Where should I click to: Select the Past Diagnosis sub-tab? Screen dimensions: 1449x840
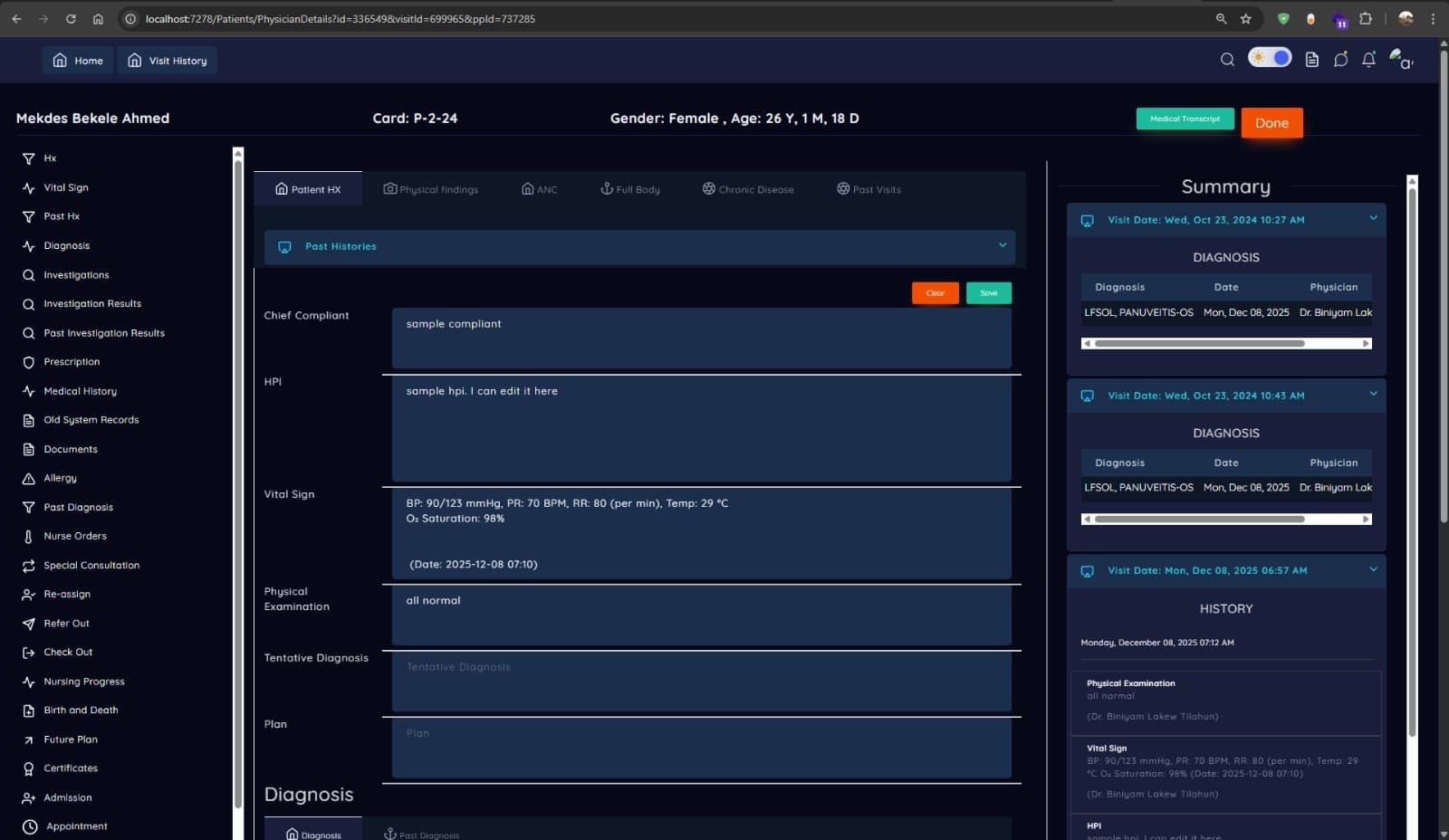pyautogui.click(x=422, y=834)
